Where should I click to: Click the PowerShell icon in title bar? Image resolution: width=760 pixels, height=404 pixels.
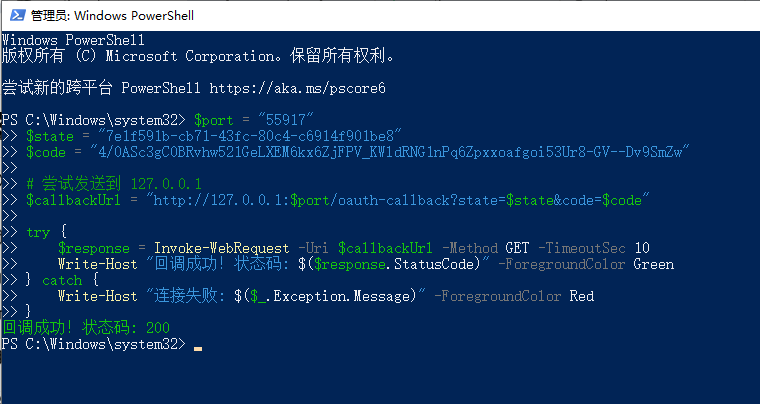click(x=14, y=15)
